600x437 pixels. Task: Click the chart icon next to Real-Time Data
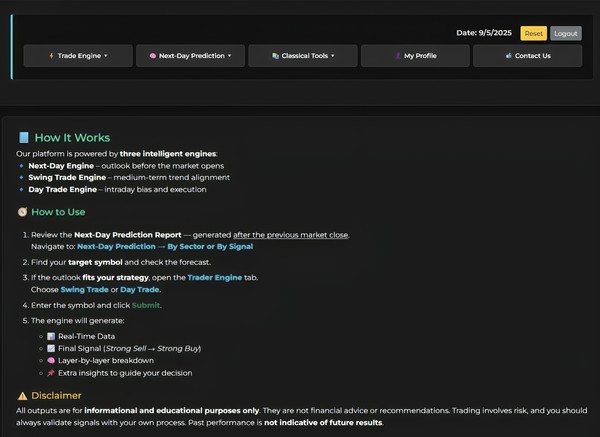click(50, 336)
